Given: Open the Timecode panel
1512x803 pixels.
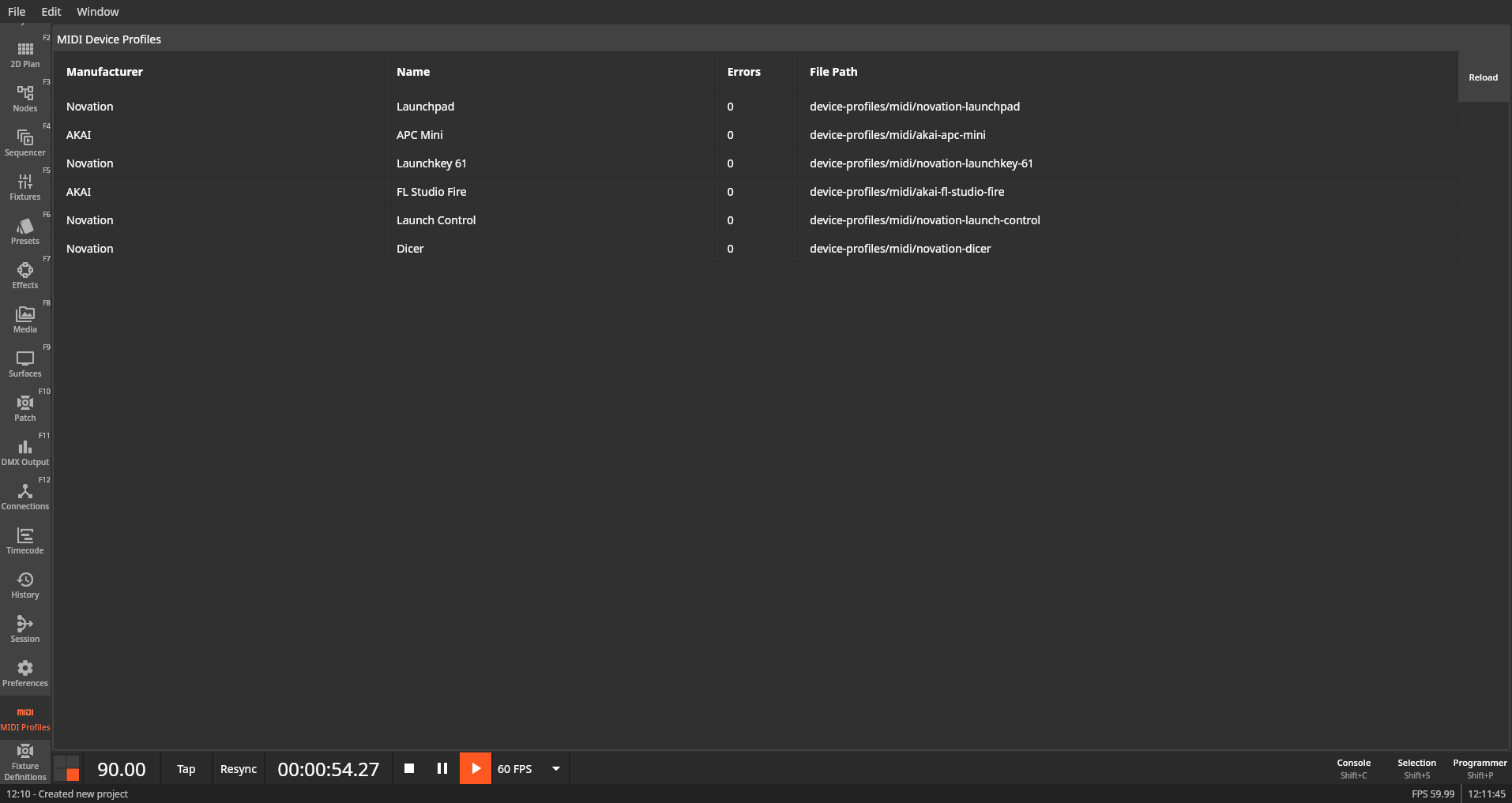Looking at the screenshot, I should pyautogui.click(x=25, y=542).
